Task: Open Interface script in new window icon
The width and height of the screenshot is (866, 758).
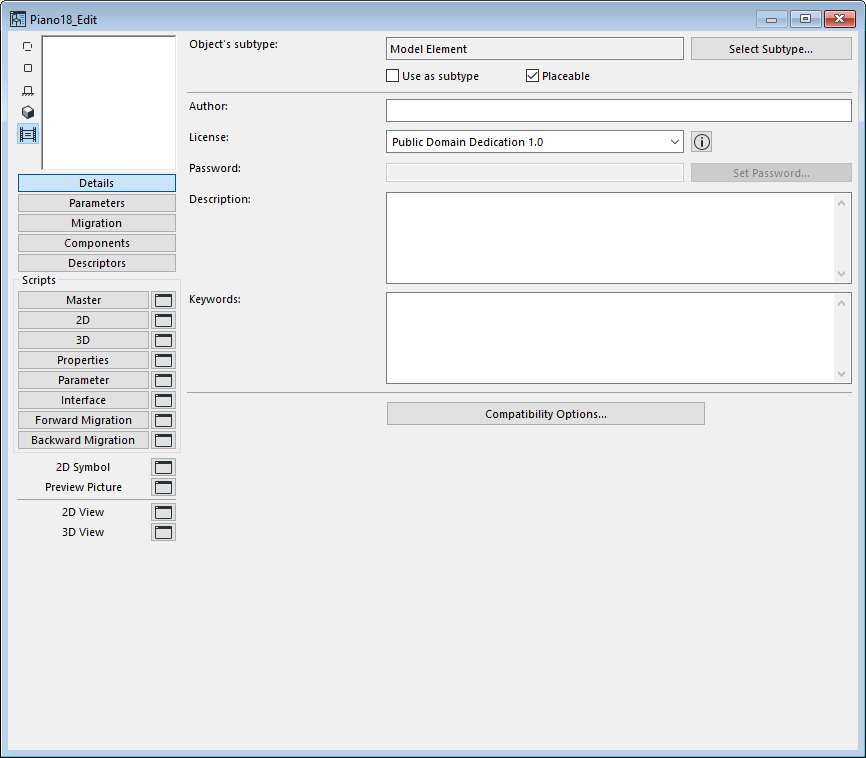Action: [163, 400]
